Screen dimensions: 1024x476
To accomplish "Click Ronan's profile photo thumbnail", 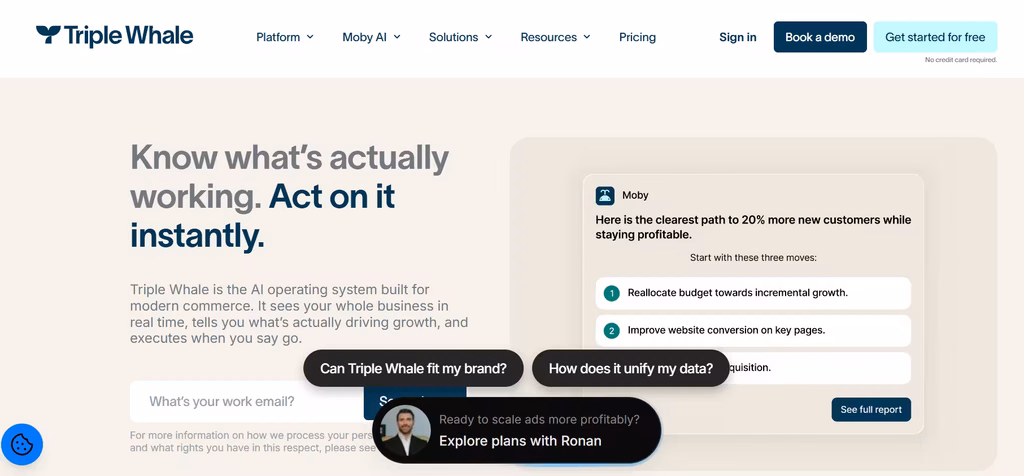I will tap(406, 431).
